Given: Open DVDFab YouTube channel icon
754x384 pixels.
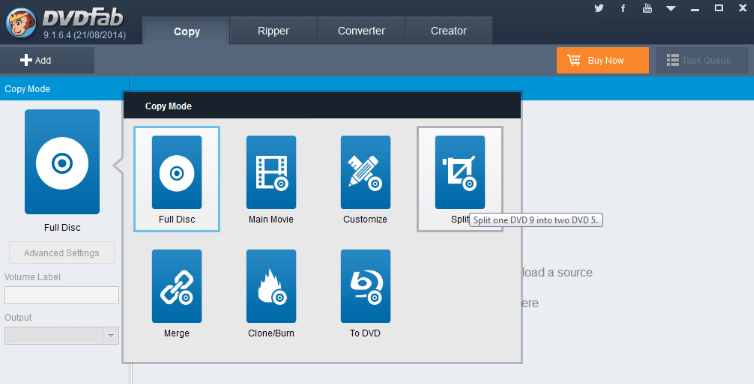Looking at the screenshot, I should click(647, 8).
